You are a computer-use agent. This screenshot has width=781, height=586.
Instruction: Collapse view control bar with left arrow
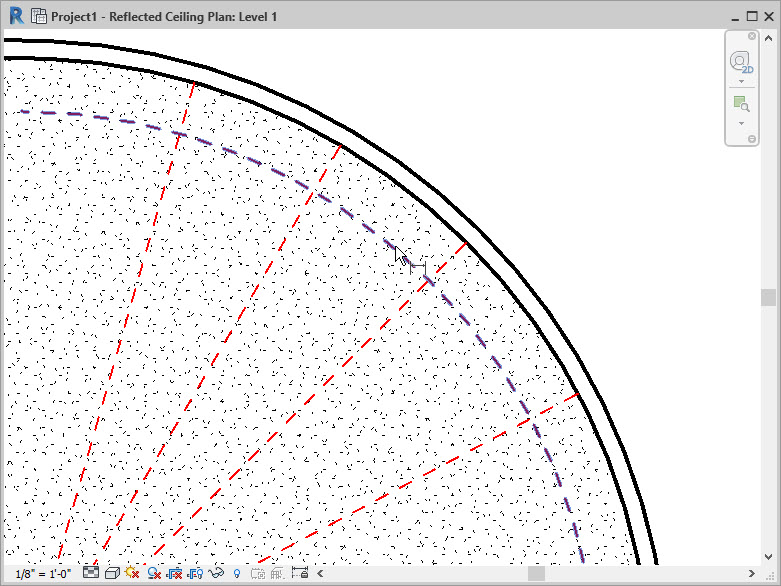click(320, 574)
